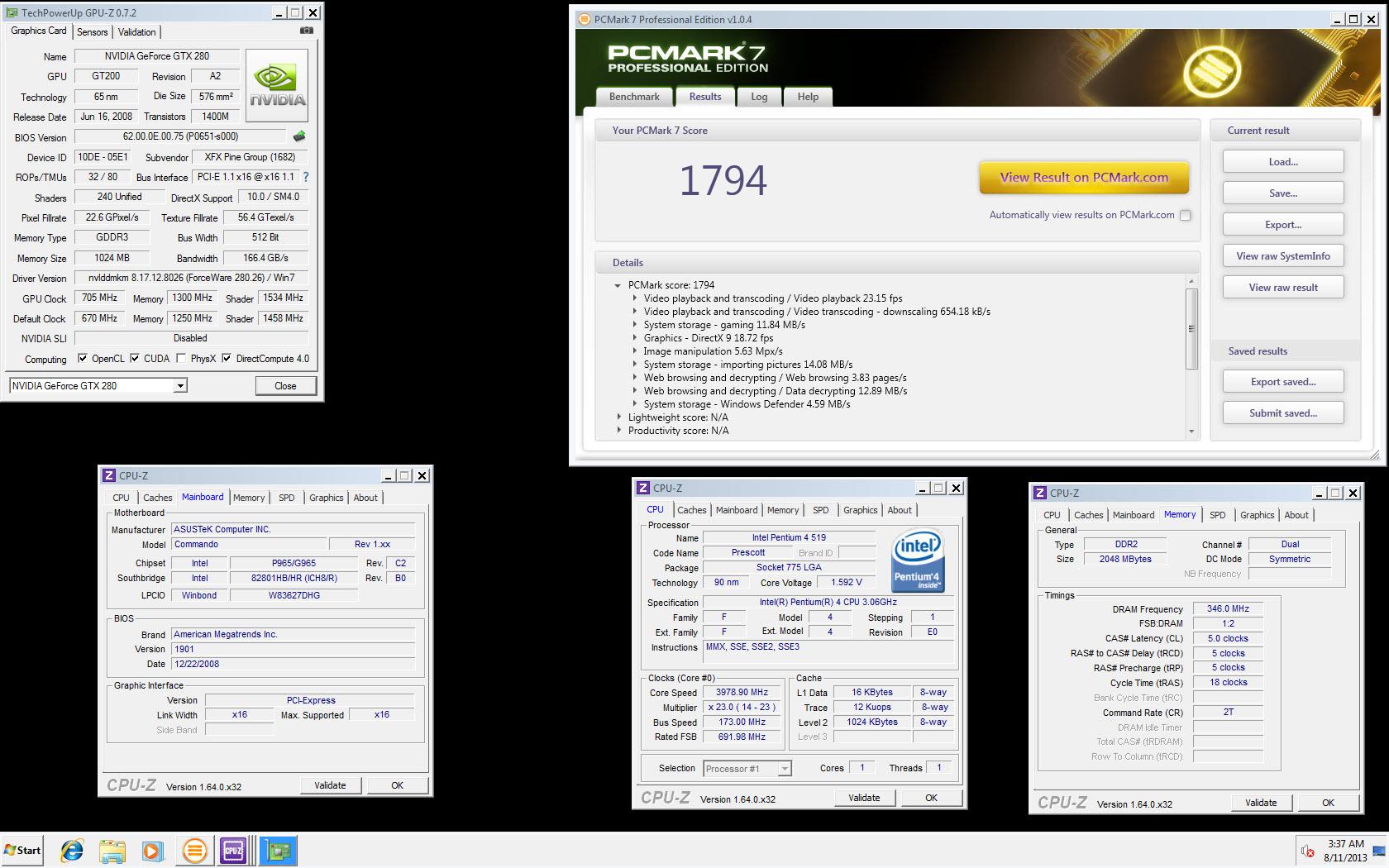The width and height of the screenshot is (1389, 868).
Task: Toggle the CUDA checkbox in GPU-Z
Action: pyautogui.click(x=135, y=359)
